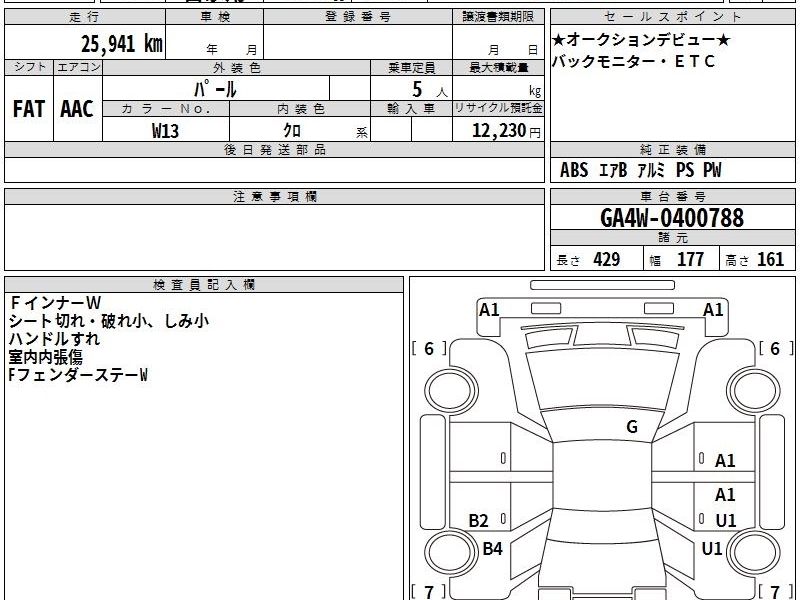This screenshot has height=600, width=800.
Task: Click the 後日発送部品 header bar
Action: click(274, 149)
